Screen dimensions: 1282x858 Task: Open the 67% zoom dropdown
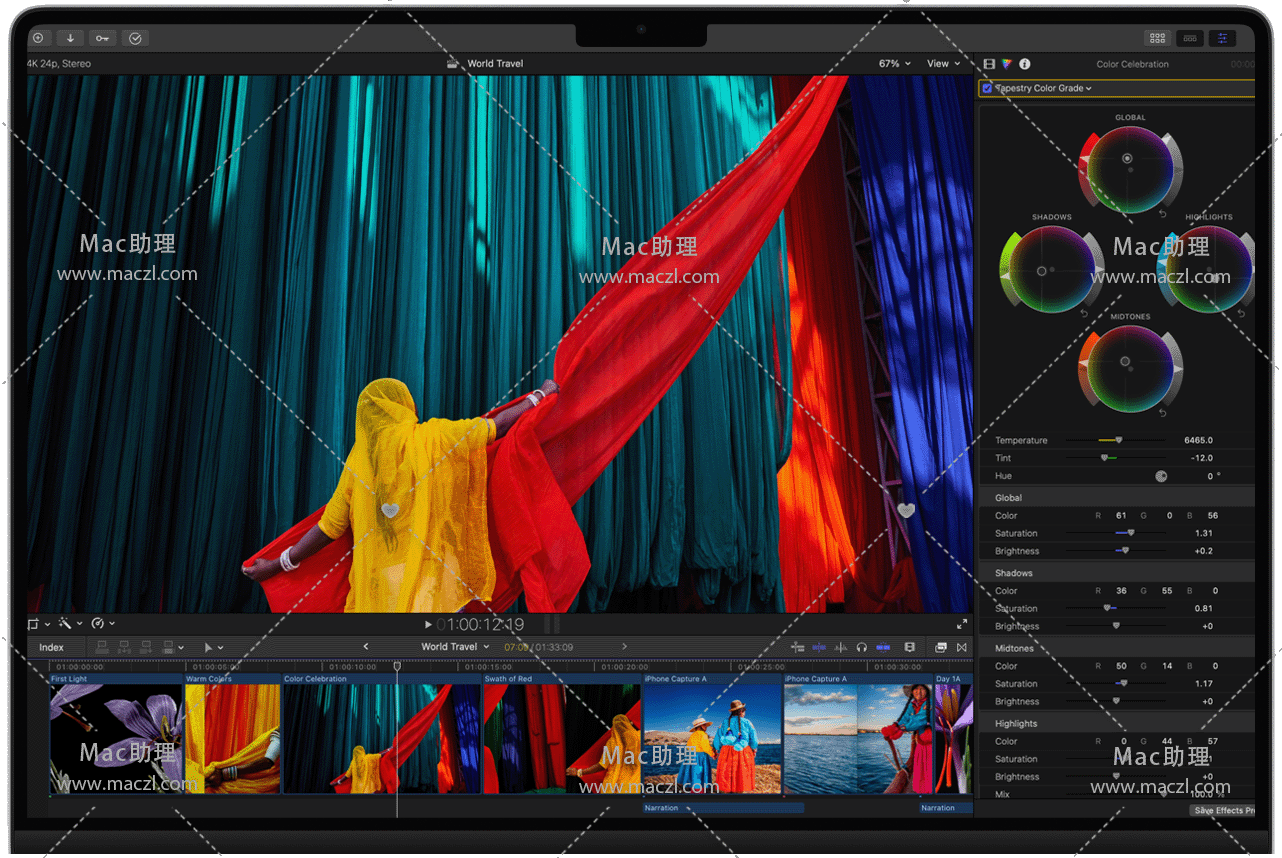tap(895, 64)
